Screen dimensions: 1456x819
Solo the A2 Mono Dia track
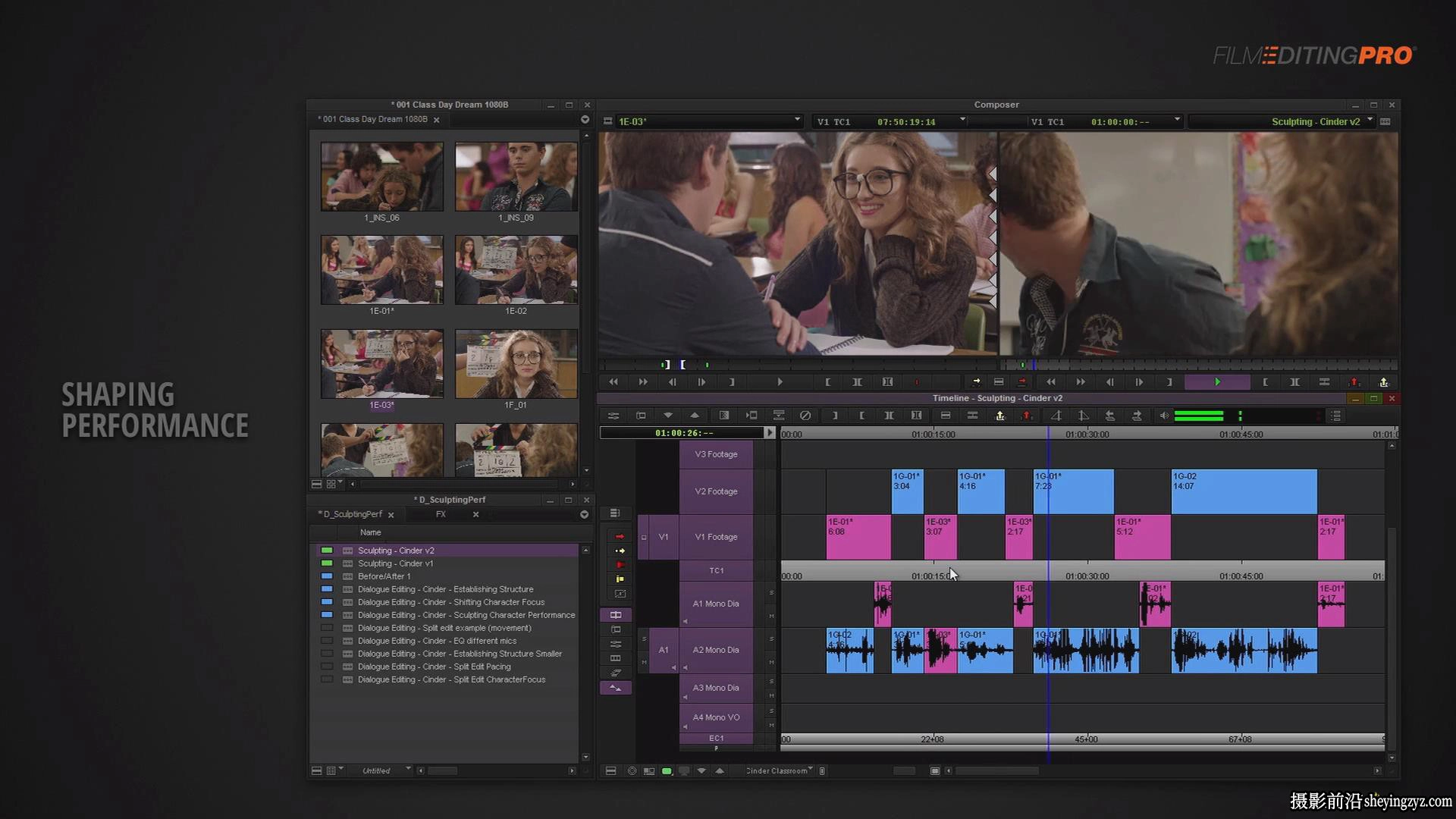(771, 639)
